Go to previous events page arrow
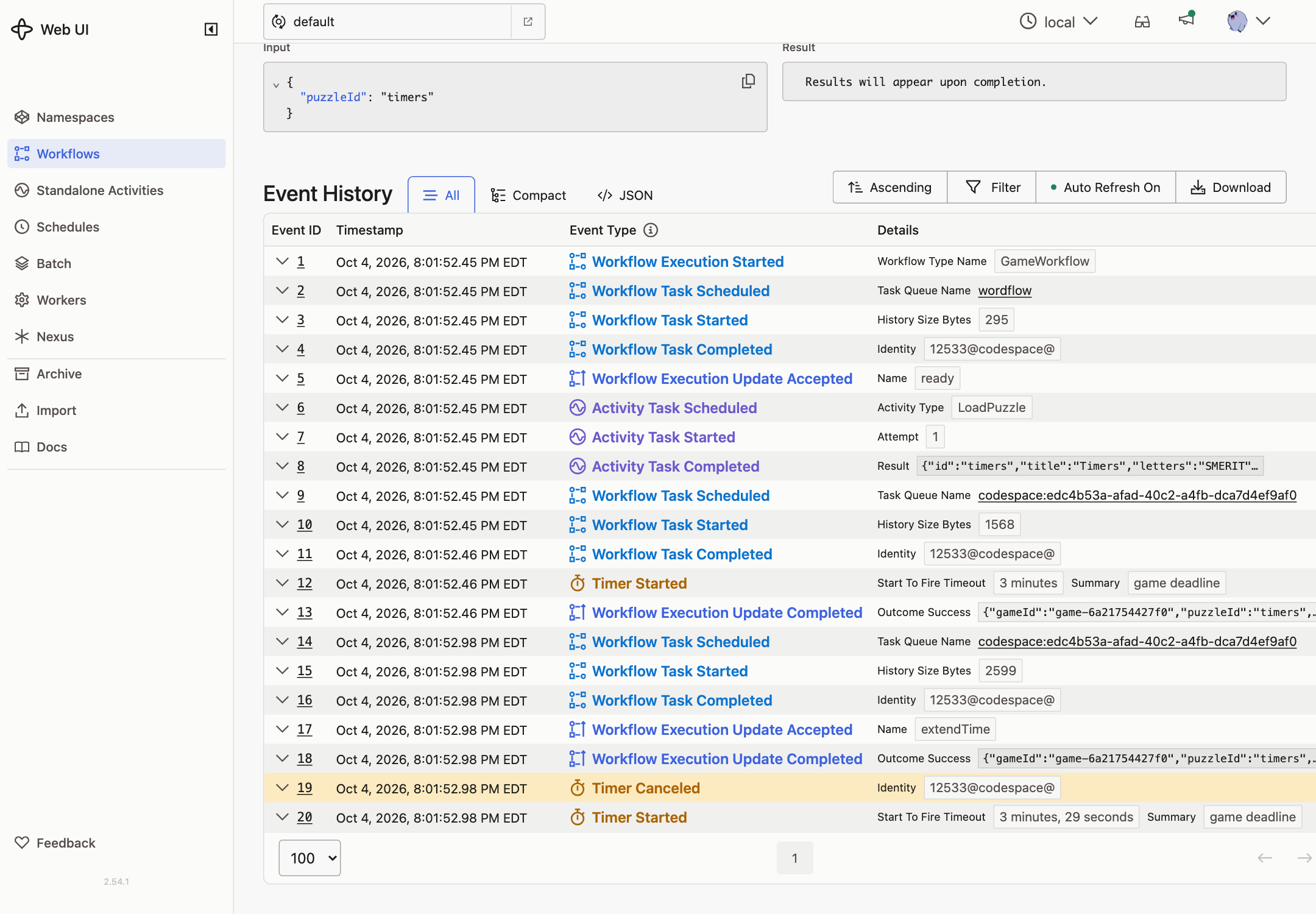 (1265, 858)
